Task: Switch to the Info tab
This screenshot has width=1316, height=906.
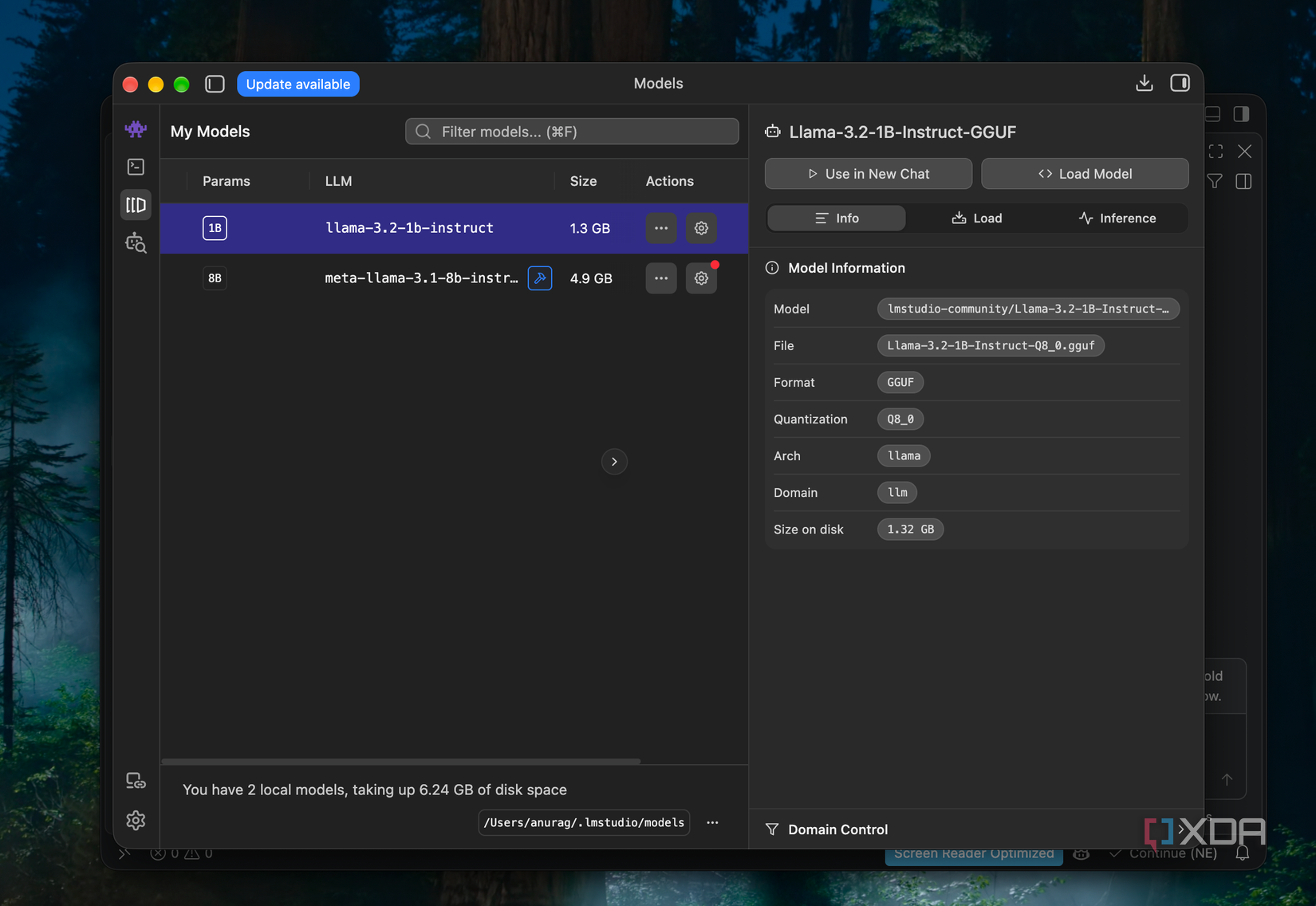Action: coord(837,218)
